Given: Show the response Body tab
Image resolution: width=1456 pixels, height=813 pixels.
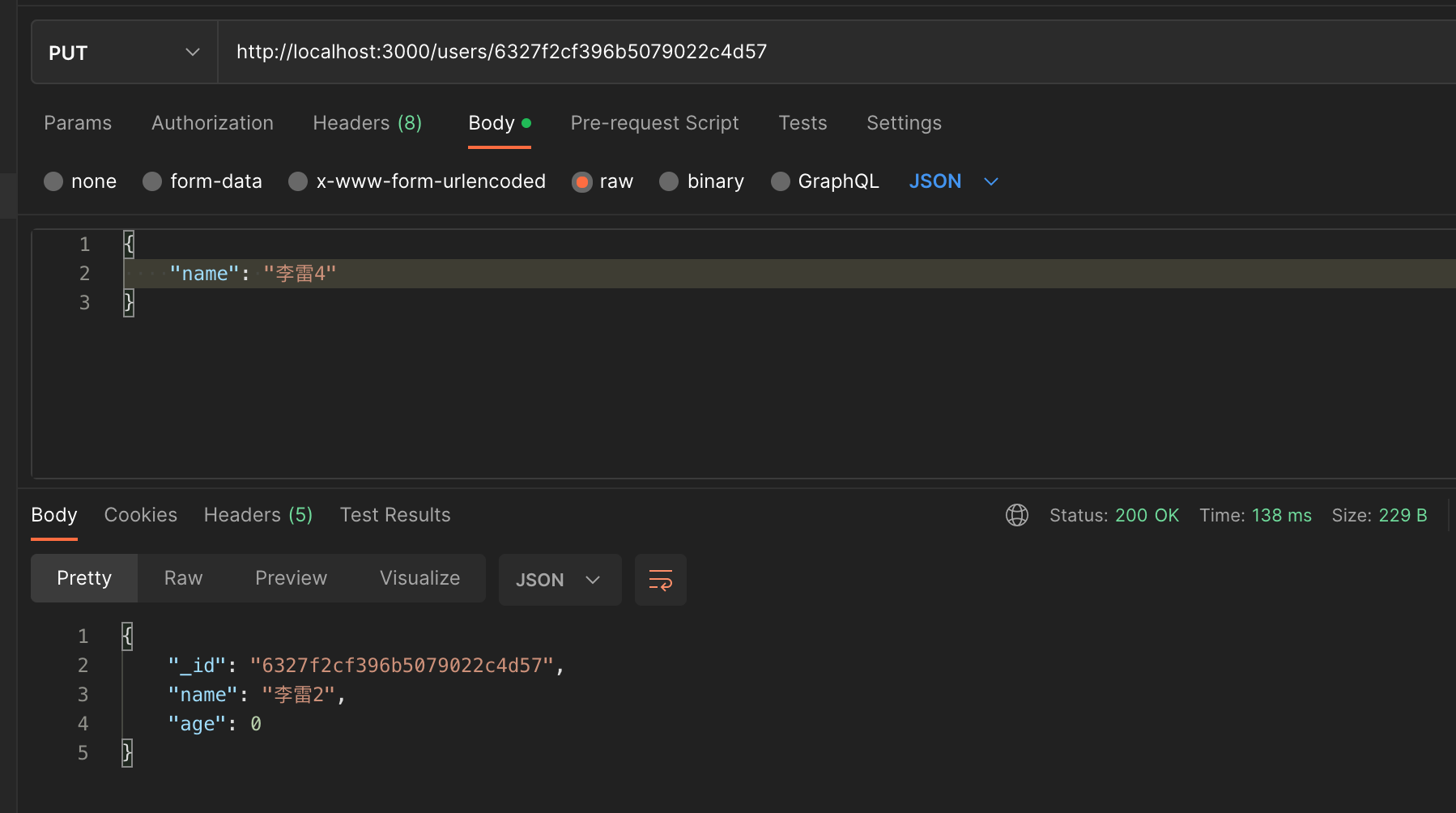Looking at the screenshot, I should pos(54,515).
